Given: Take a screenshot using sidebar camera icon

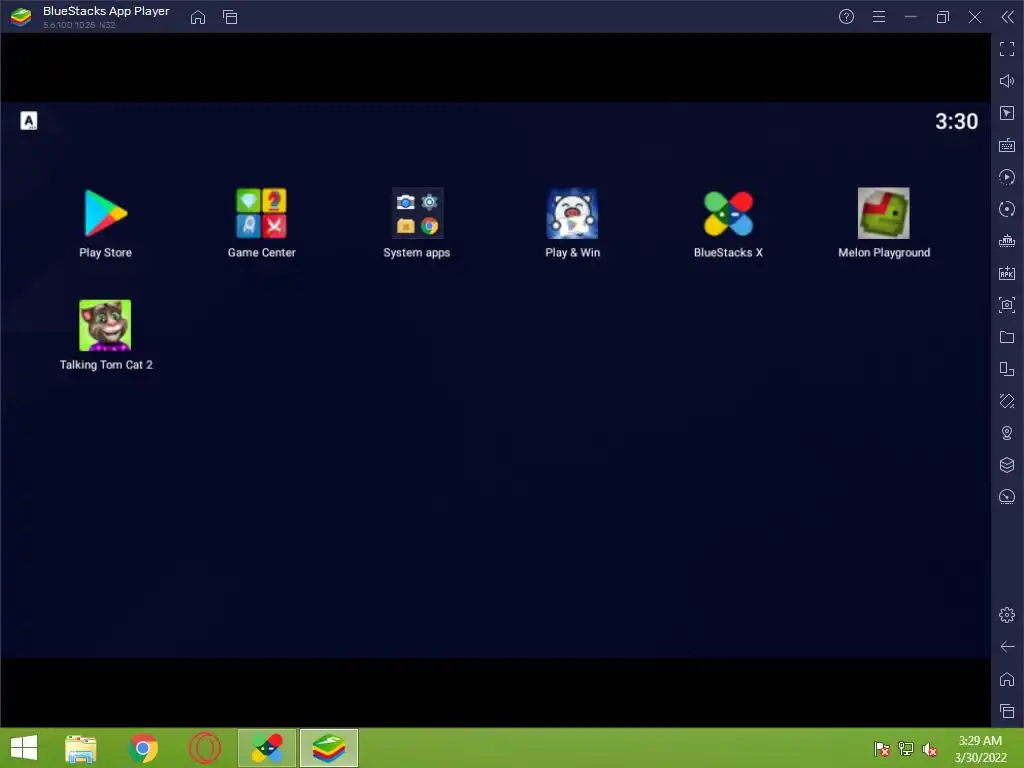Looking at the screenshot, I should tap(1007, 305).
